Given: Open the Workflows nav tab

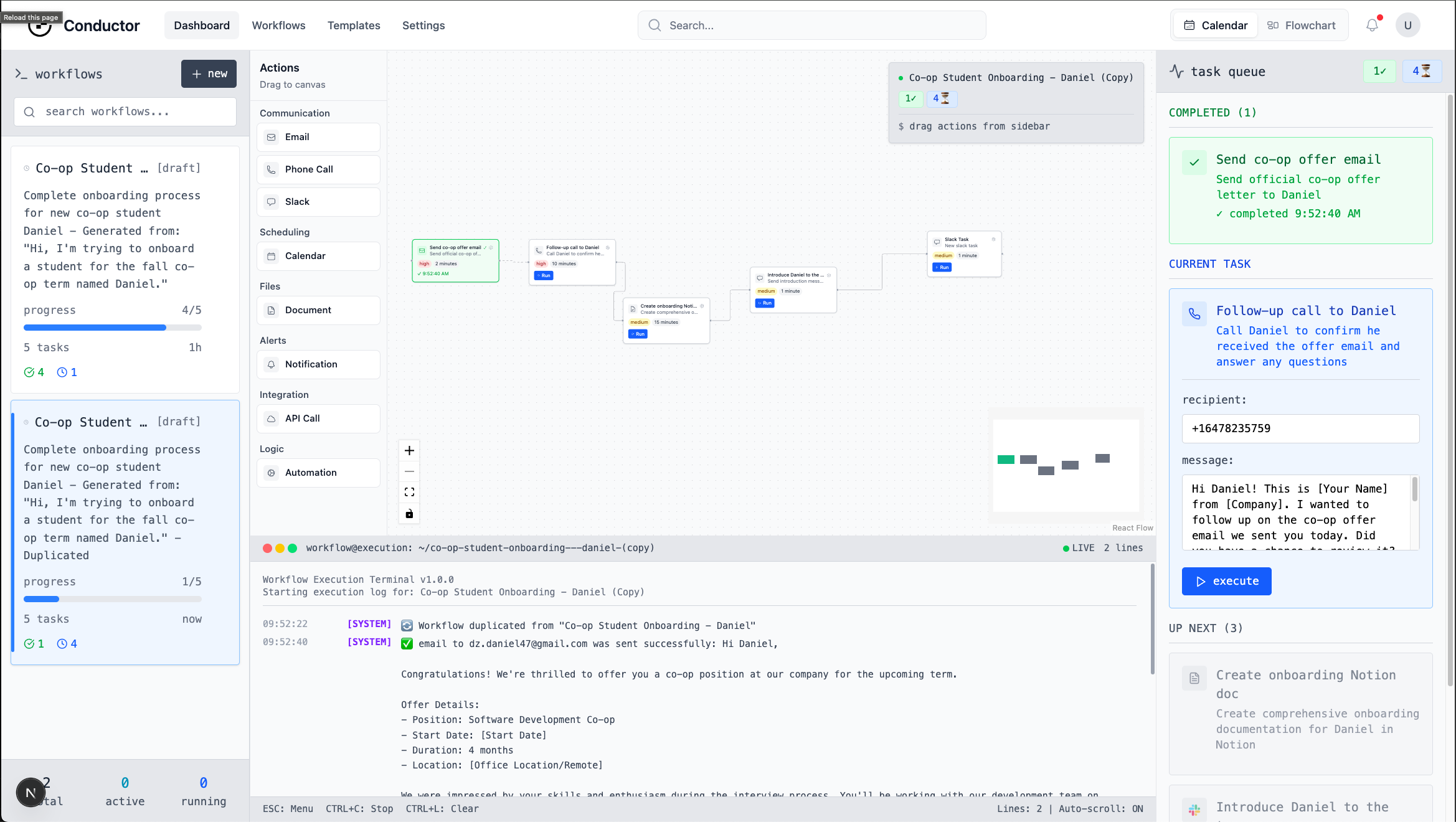Looking at the screenshot, I should (278, 26).
